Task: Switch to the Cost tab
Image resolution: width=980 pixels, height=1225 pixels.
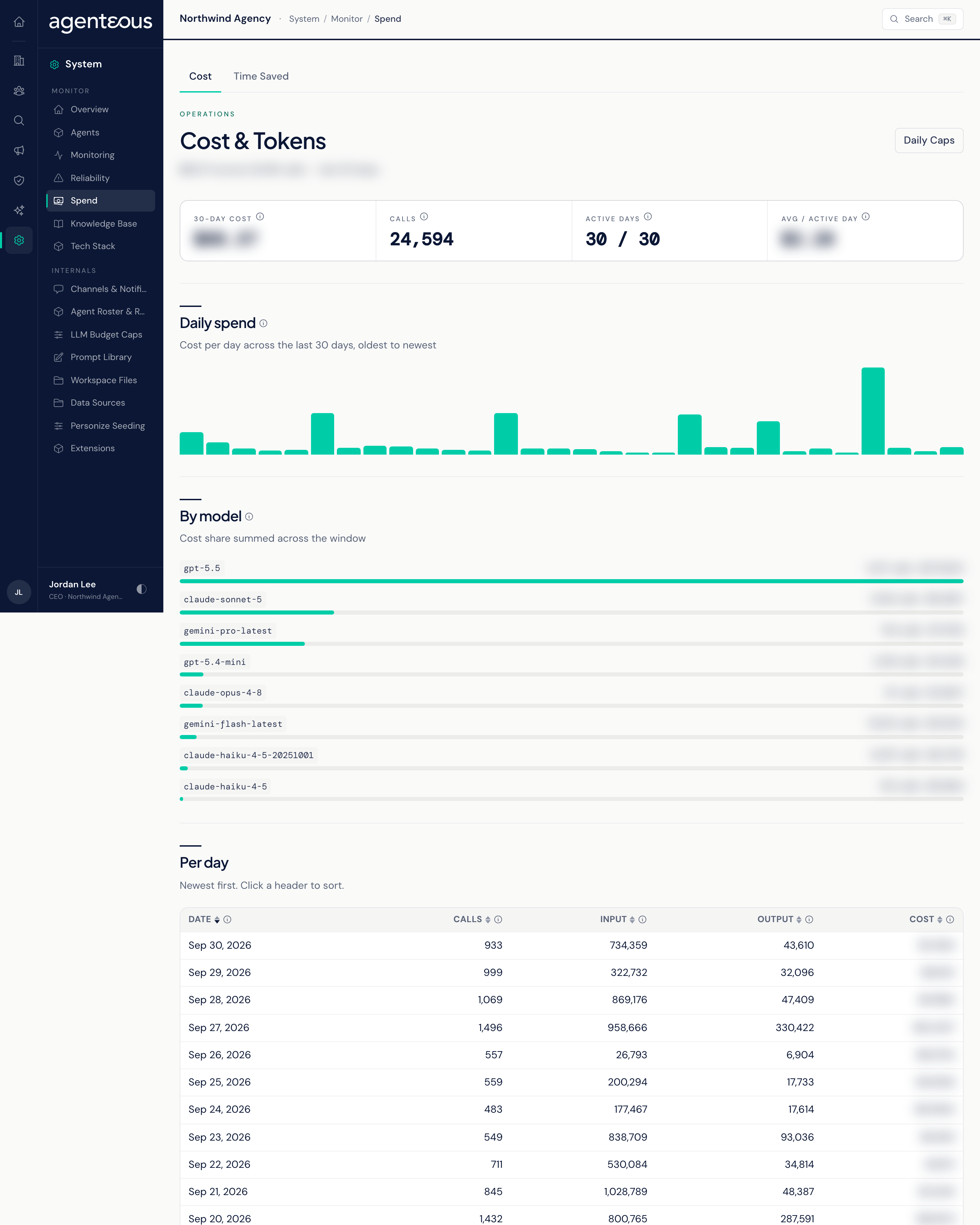Action: click(200, 76)
